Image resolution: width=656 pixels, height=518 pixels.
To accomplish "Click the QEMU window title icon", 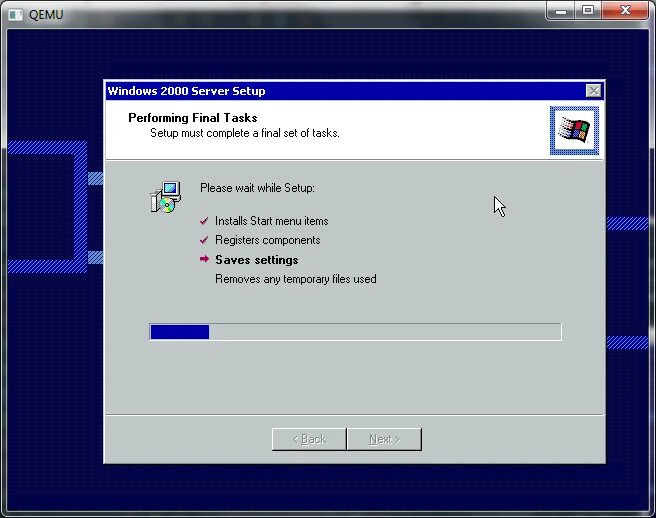I will (15, 15).
